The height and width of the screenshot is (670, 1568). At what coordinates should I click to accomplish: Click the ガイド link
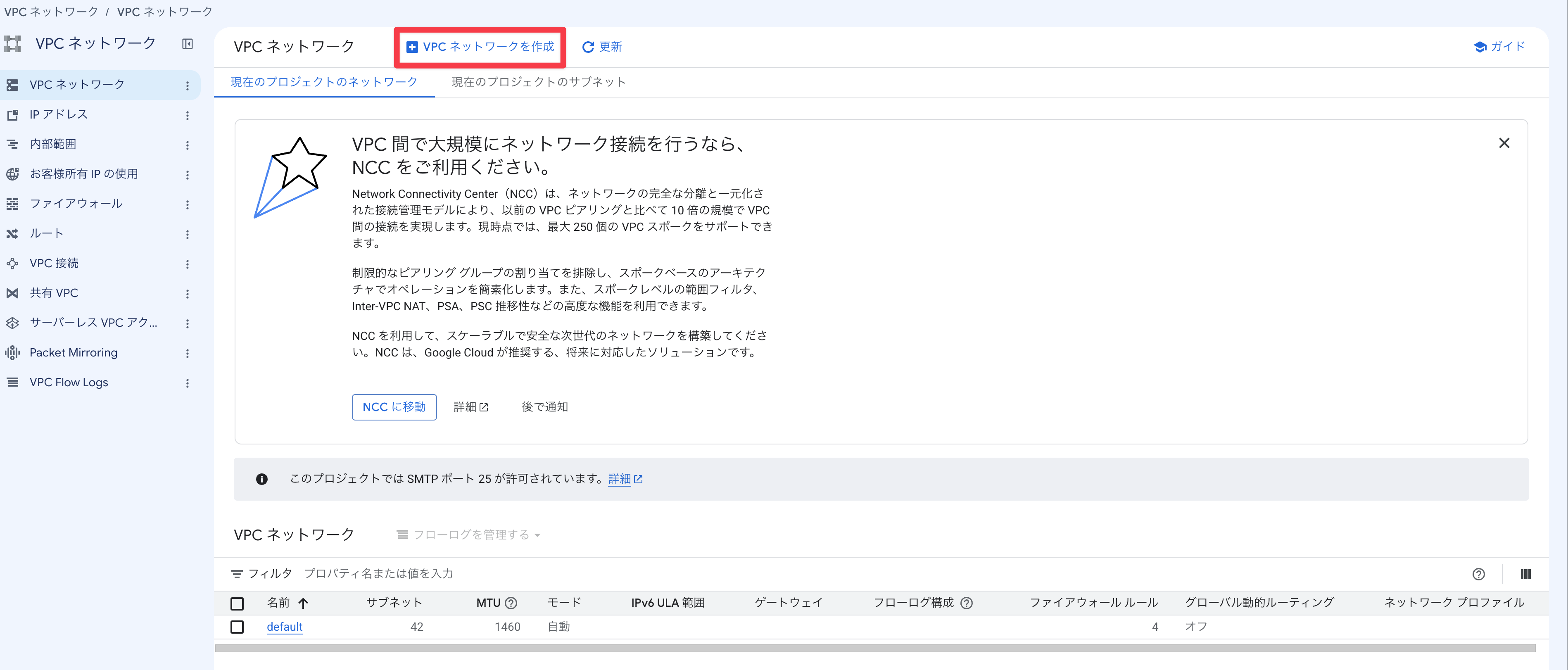(1500, 47)
